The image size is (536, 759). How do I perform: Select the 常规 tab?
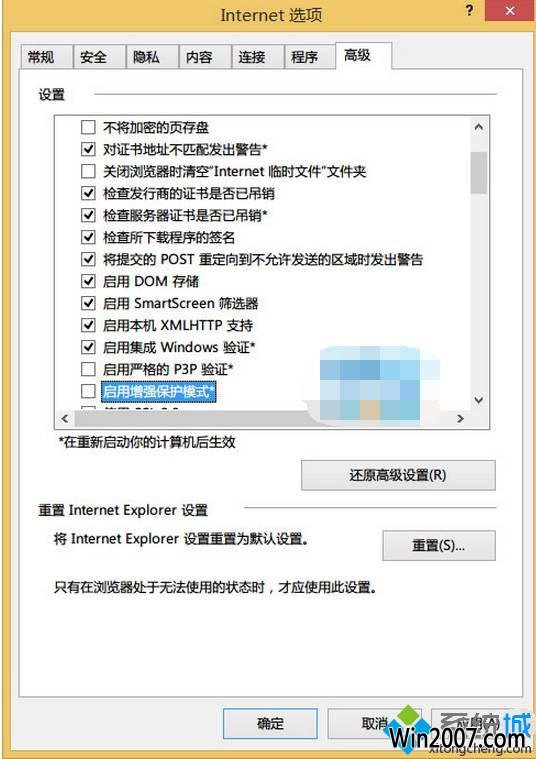pyautogui.click(x=40, y=57)
